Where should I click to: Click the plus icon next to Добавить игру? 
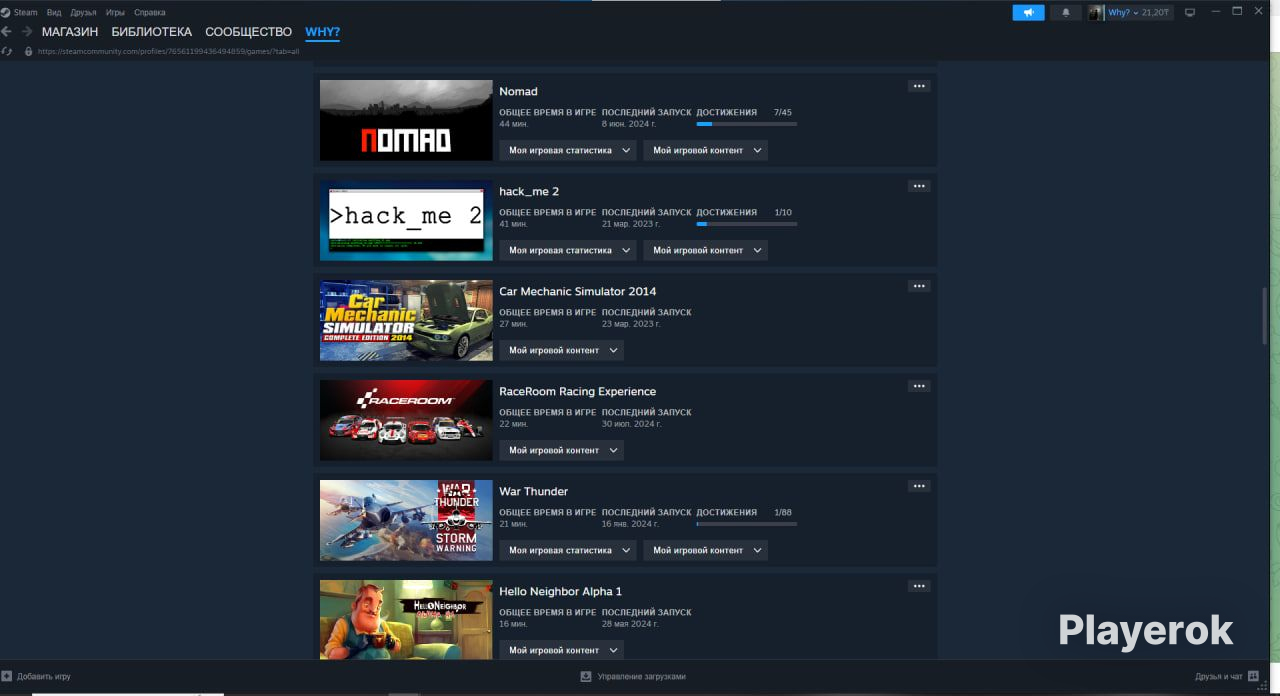point(7,676)
